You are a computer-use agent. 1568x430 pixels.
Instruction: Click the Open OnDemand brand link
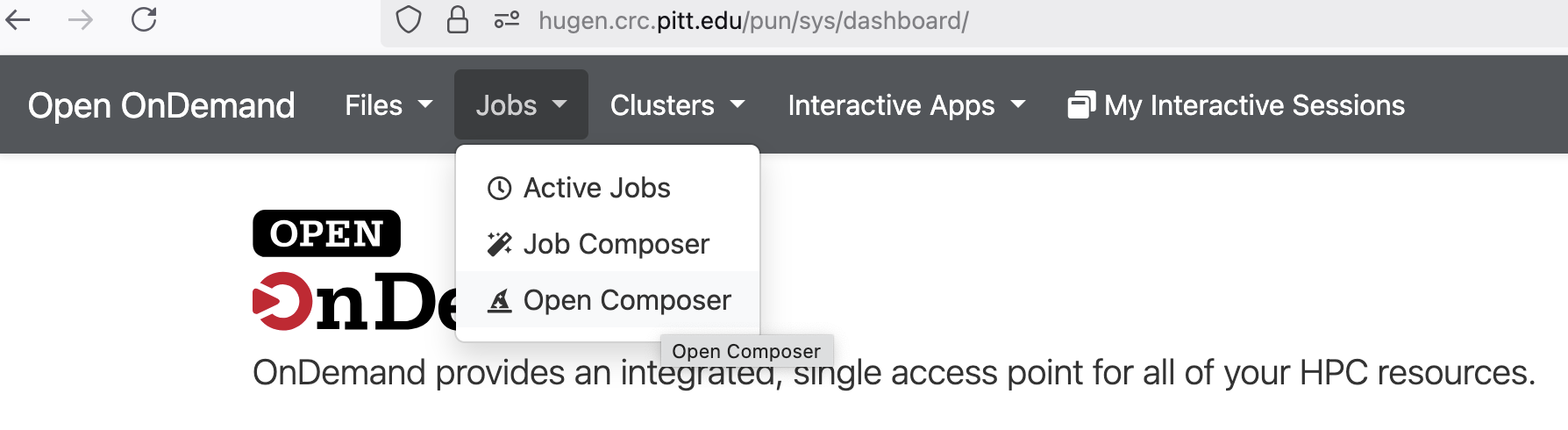[161, 105]
